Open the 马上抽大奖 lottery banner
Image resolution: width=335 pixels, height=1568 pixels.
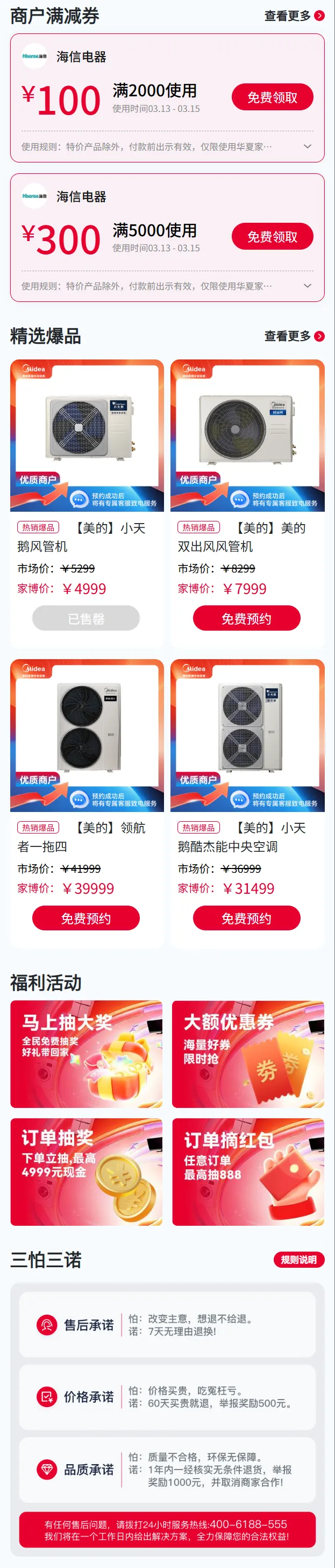point(87,1054)
